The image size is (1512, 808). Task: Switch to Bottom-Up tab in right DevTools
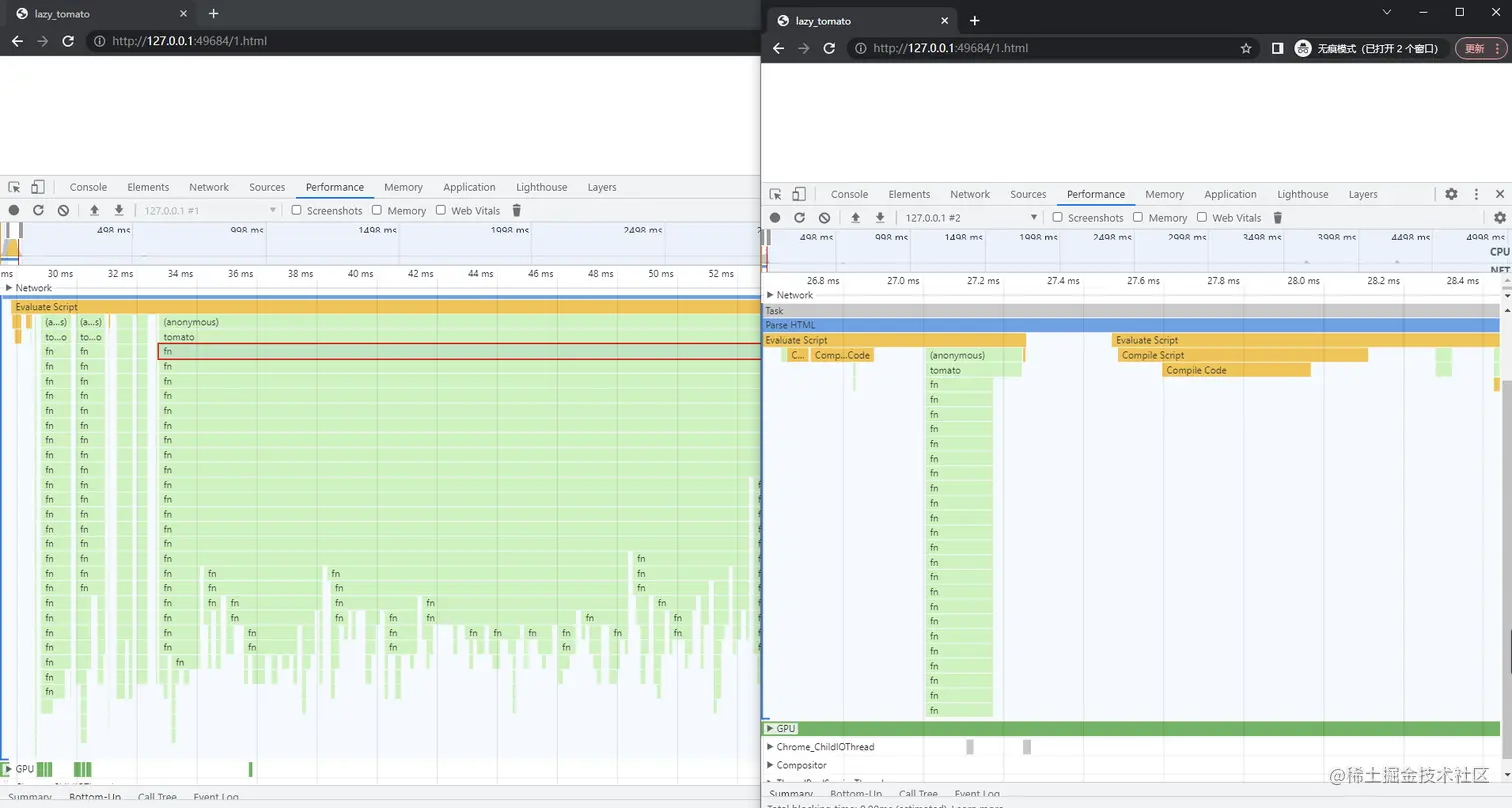[855, 795]
